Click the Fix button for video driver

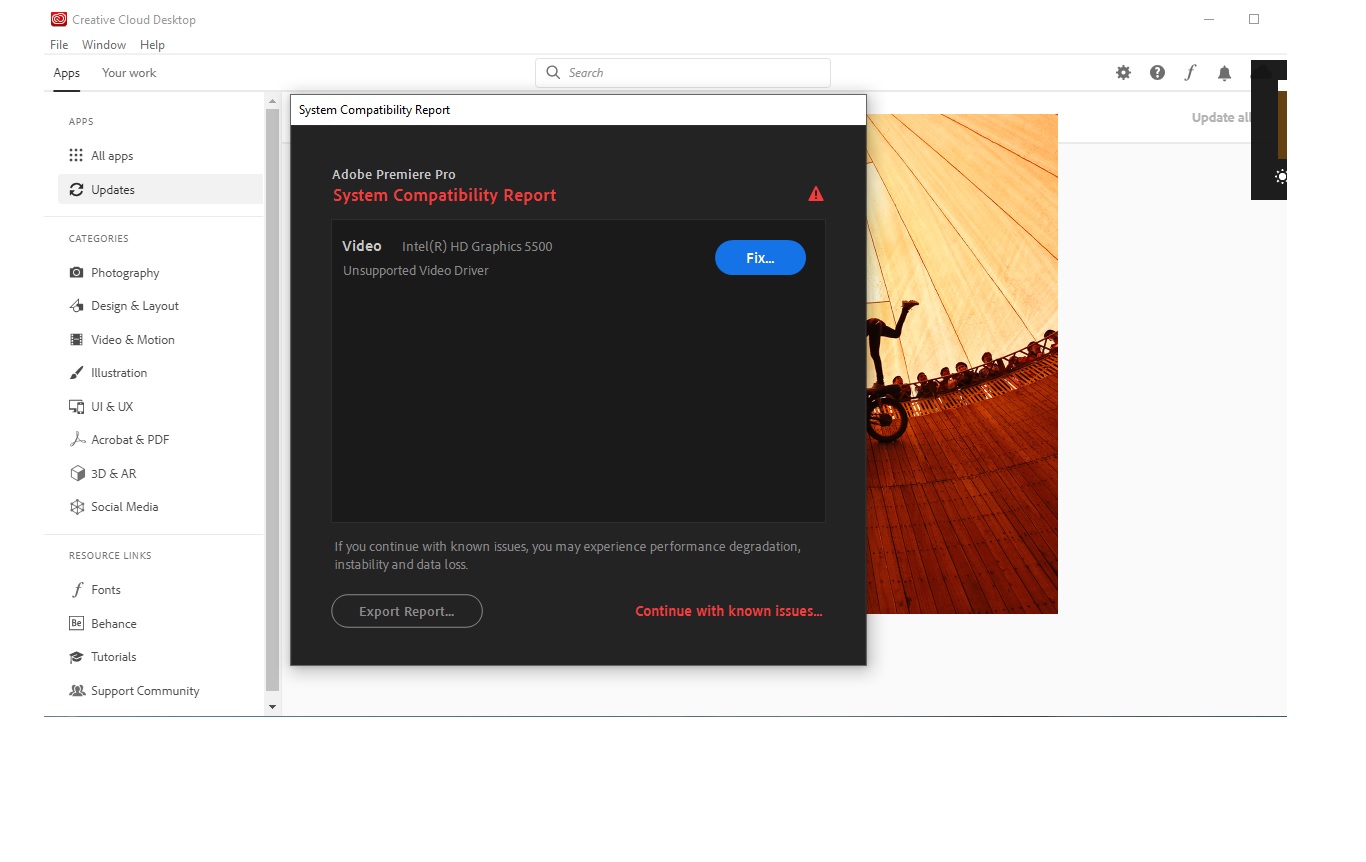point(760,257)
